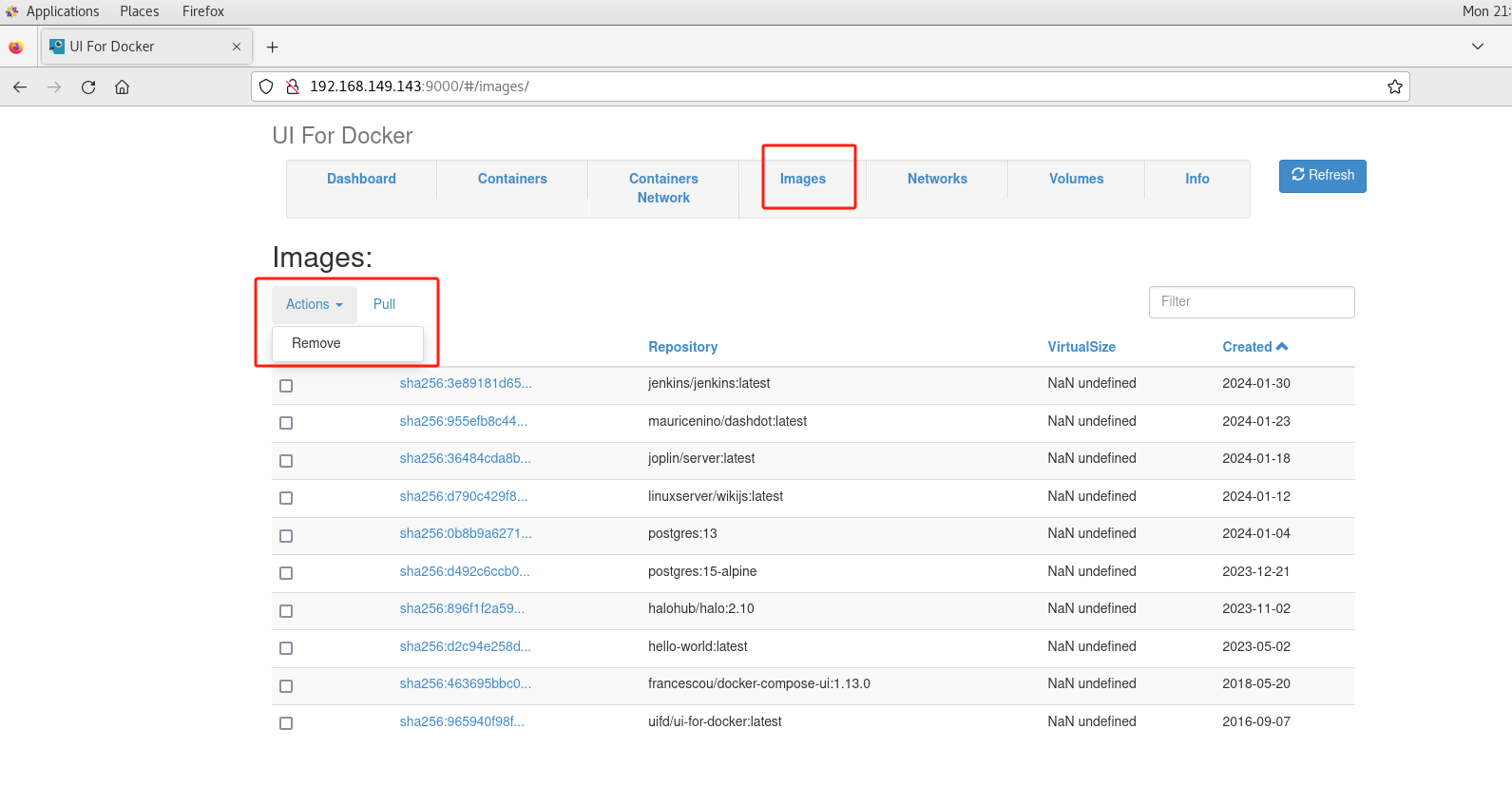Image resolution: width=1512 pixels, height=787 pixels.
Task: Choose Remove from the Actions menu
Action: [x=316, y=343]
